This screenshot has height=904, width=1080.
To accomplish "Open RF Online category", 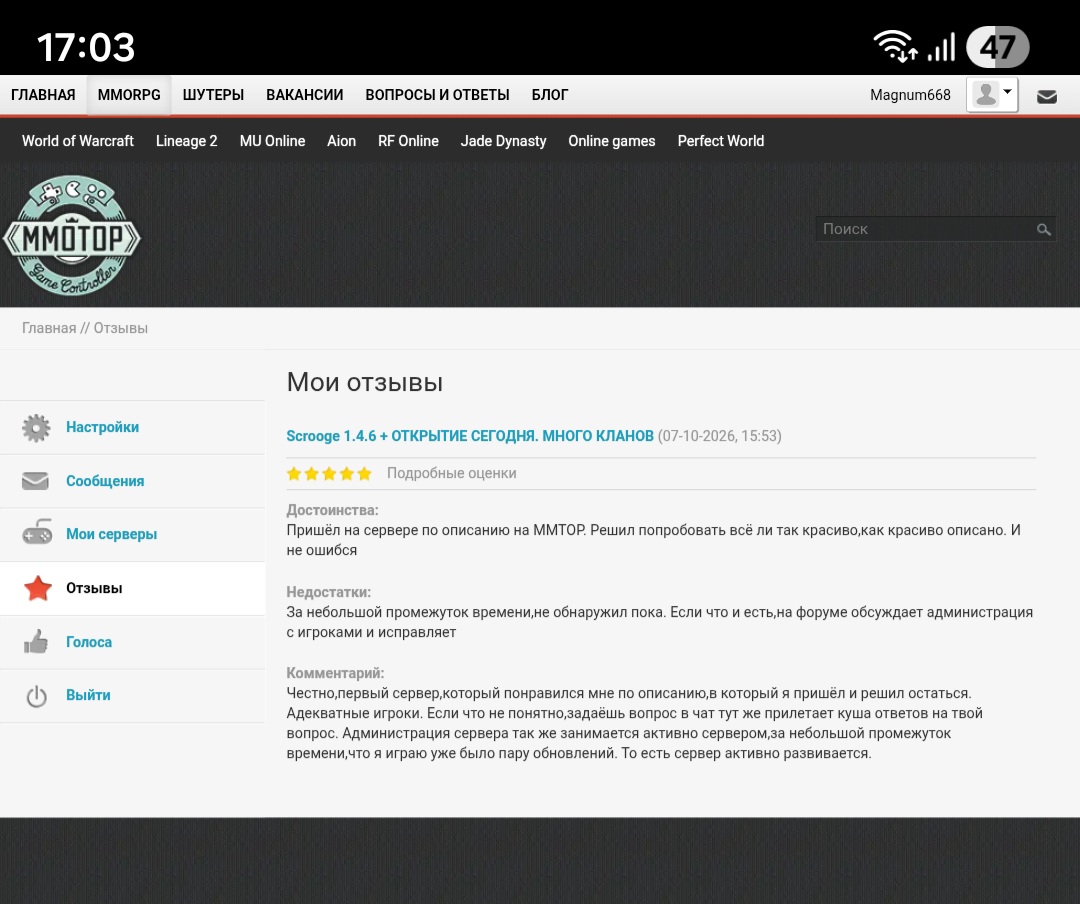I will [x=408, y=141].
